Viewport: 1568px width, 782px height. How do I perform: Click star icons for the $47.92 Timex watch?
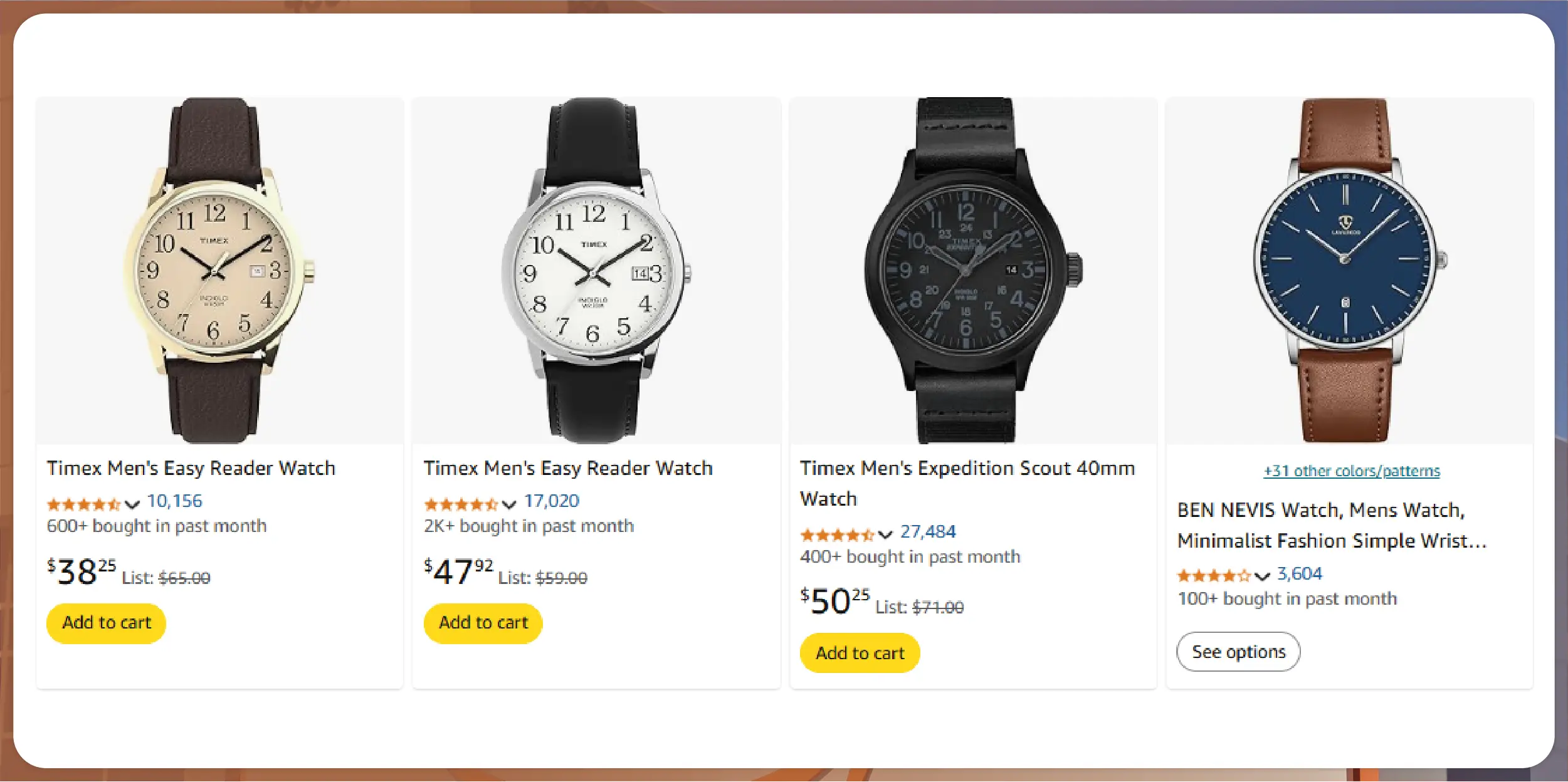(x=460, y=504)
